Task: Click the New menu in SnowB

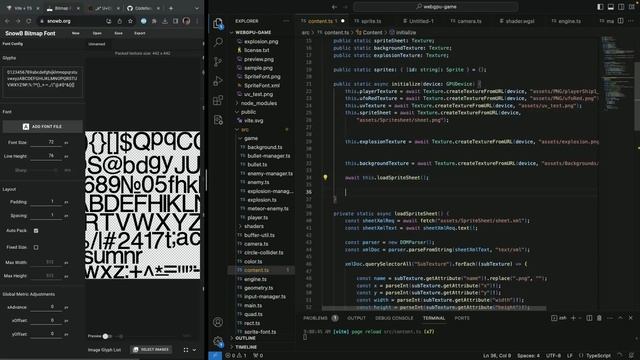Action: [76, 33]
